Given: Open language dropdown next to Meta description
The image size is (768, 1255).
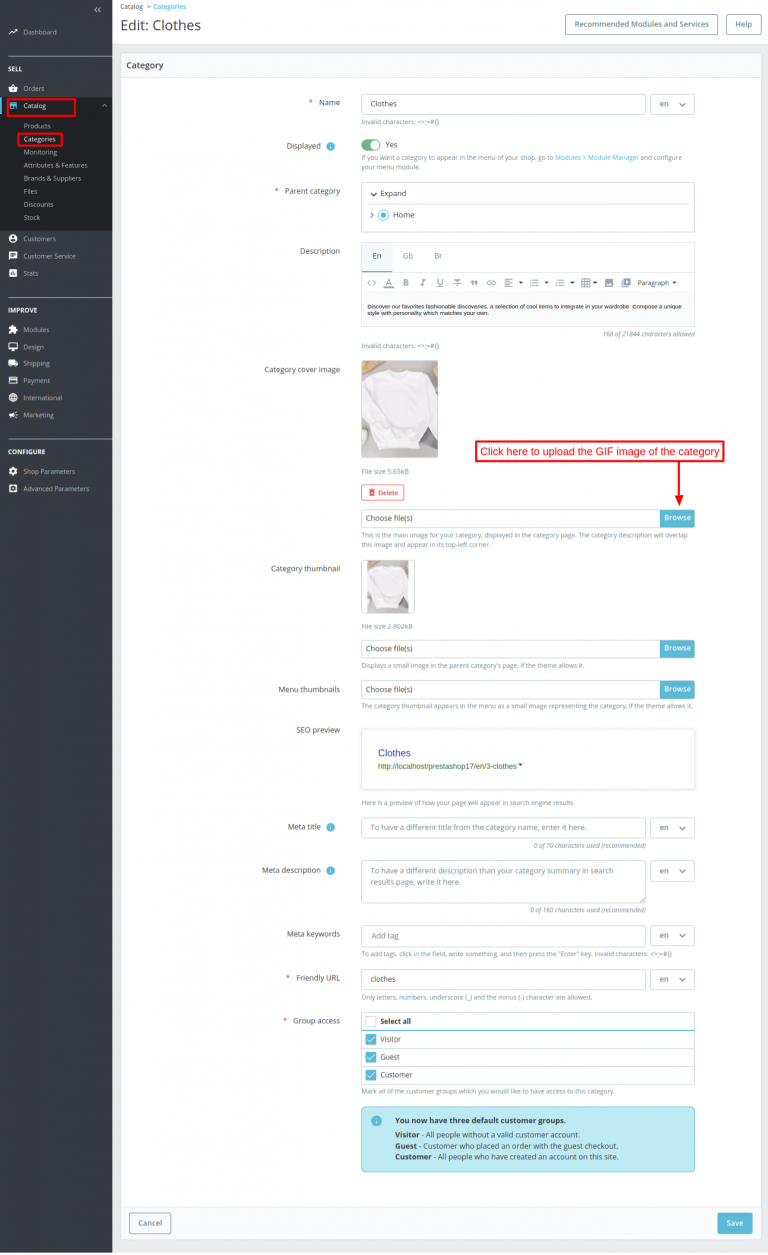Looking at the screenshot, I should click(672, 871).
